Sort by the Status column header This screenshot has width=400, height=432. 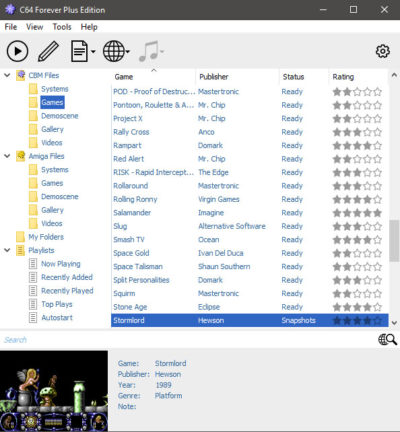click(x=304, y=77)
